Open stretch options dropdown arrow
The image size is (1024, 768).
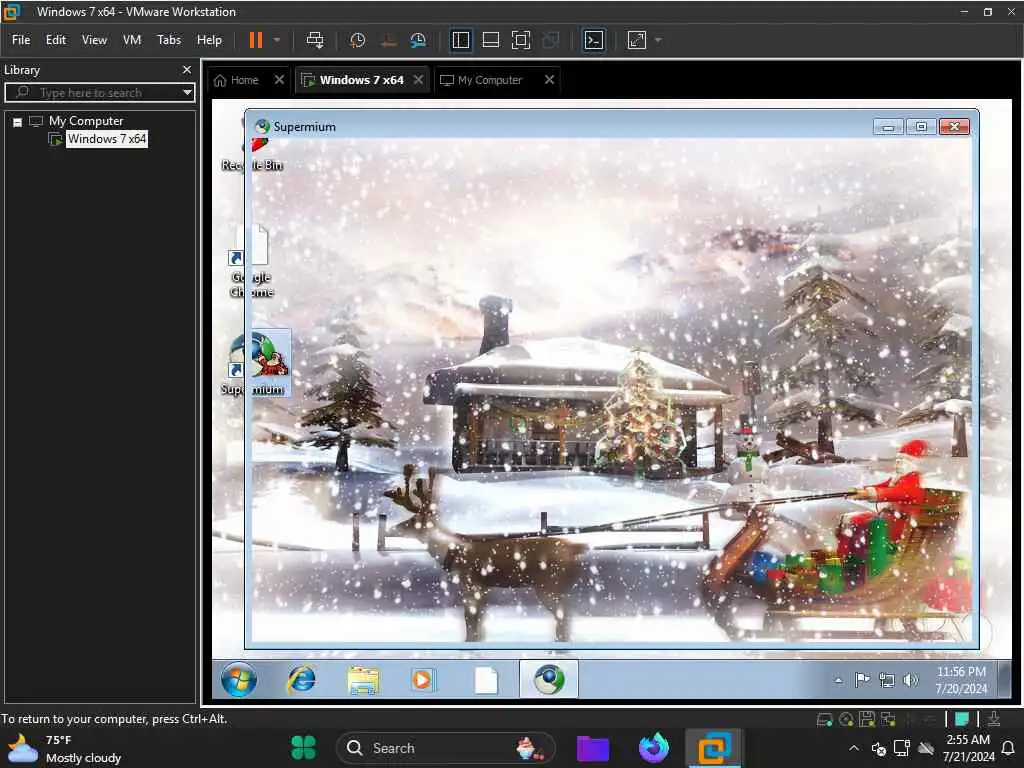point(658,40)
